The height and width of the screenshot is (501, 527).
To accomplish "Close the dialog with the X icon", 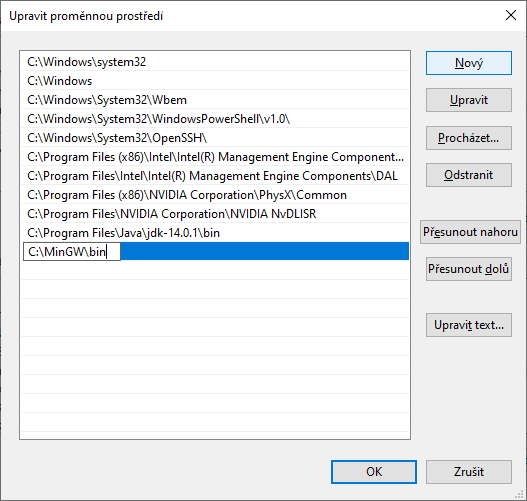I will pyautogui.click(x=511, y=15).
